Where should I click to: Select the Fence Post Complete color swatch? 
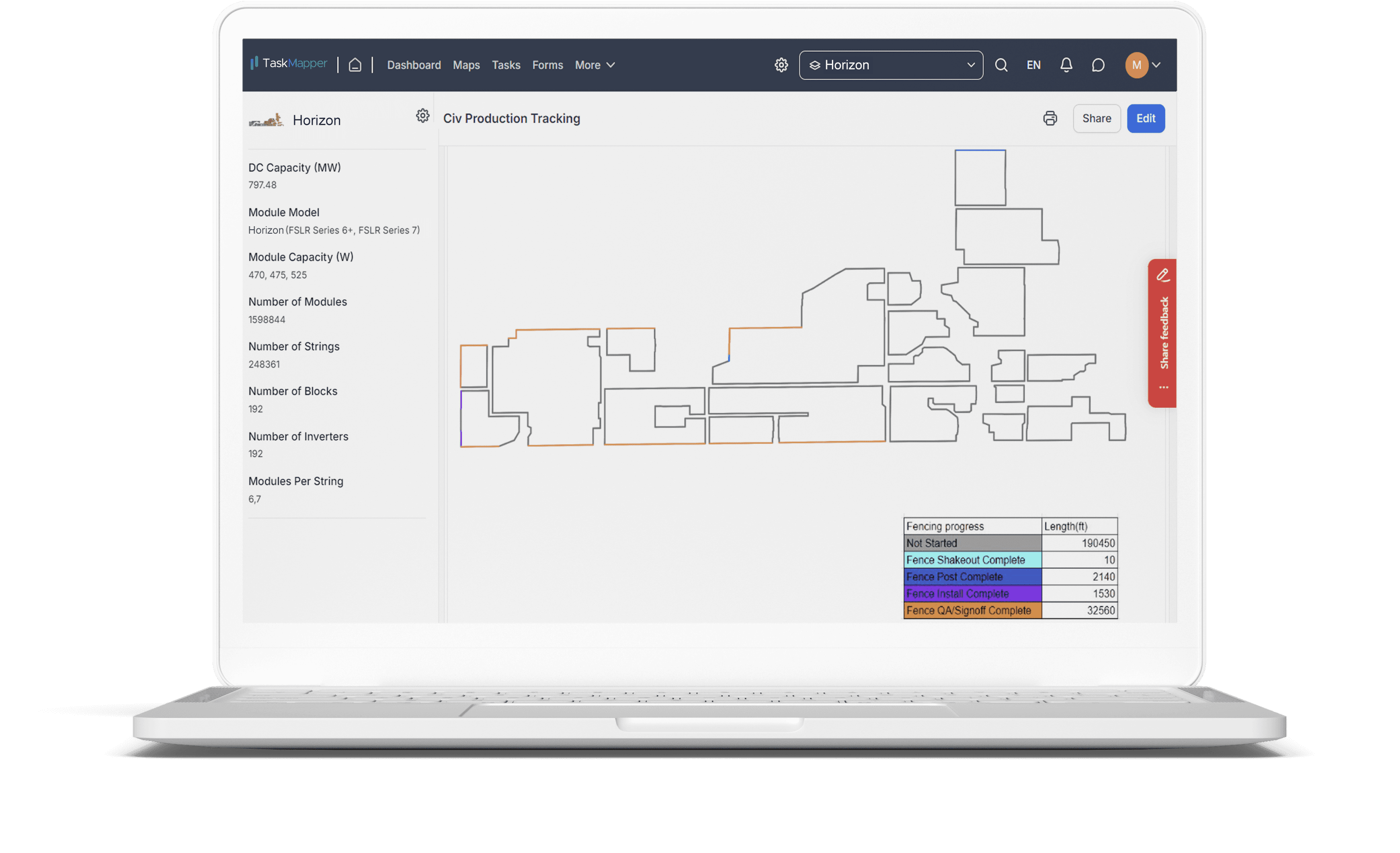coord(973,577)
